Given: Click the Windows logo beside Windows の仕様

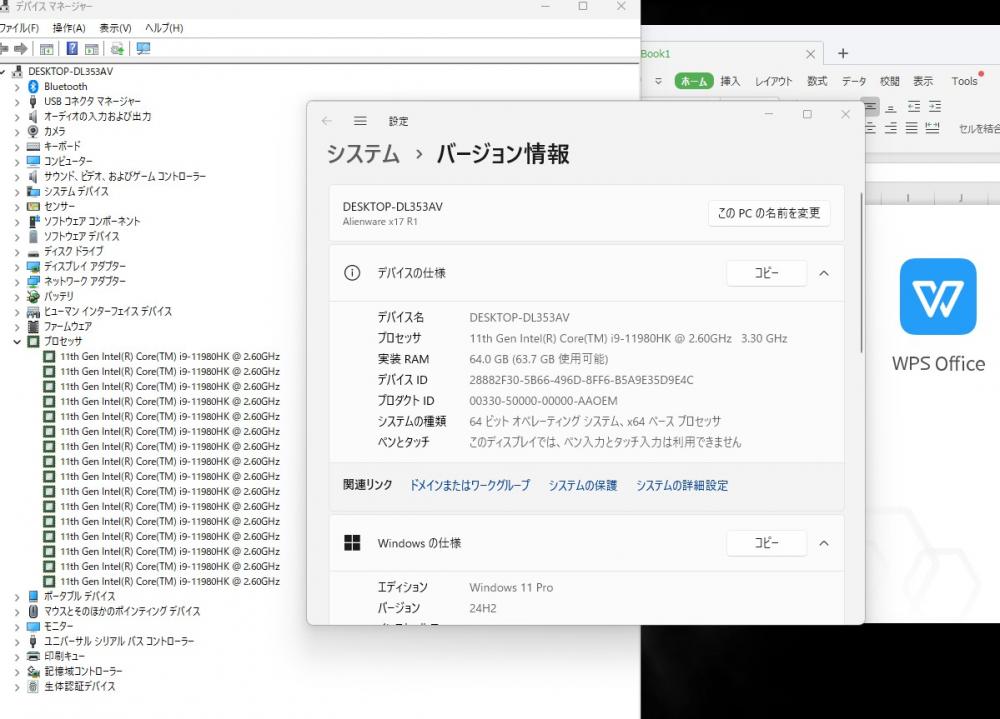Looking at the screenshot, I should tap(352, 543).
